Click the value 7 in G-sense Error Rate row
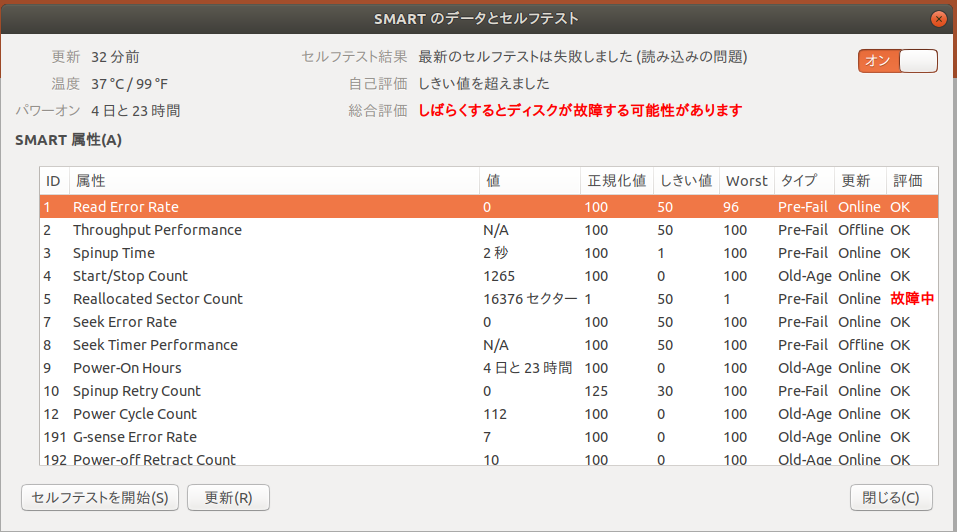The width and height of the screenshot is (957, 532). [x=487, y=437]
